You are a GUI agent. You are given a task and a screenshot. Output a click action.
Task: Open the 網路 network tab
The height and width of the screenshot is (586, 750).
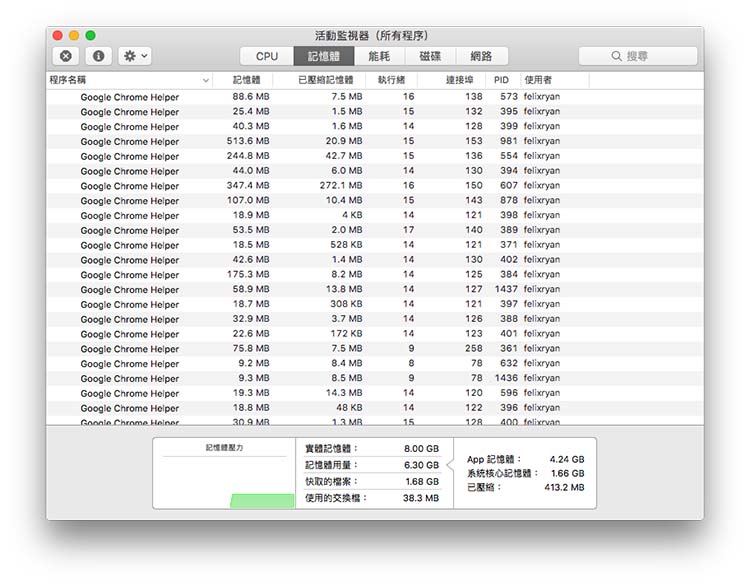click(481, 56)
